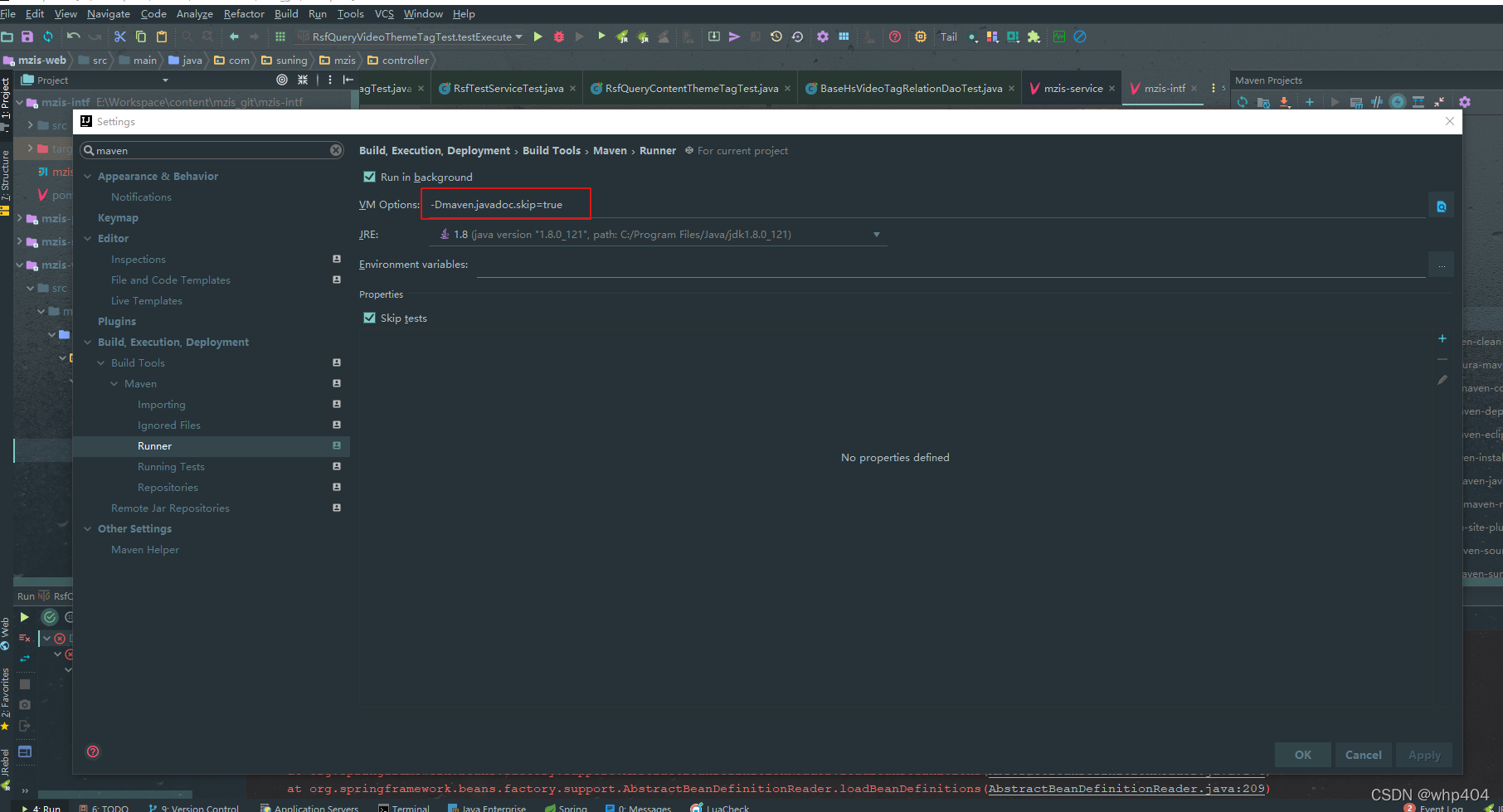Click the Tail toolbar item

(x=949, y=36)
